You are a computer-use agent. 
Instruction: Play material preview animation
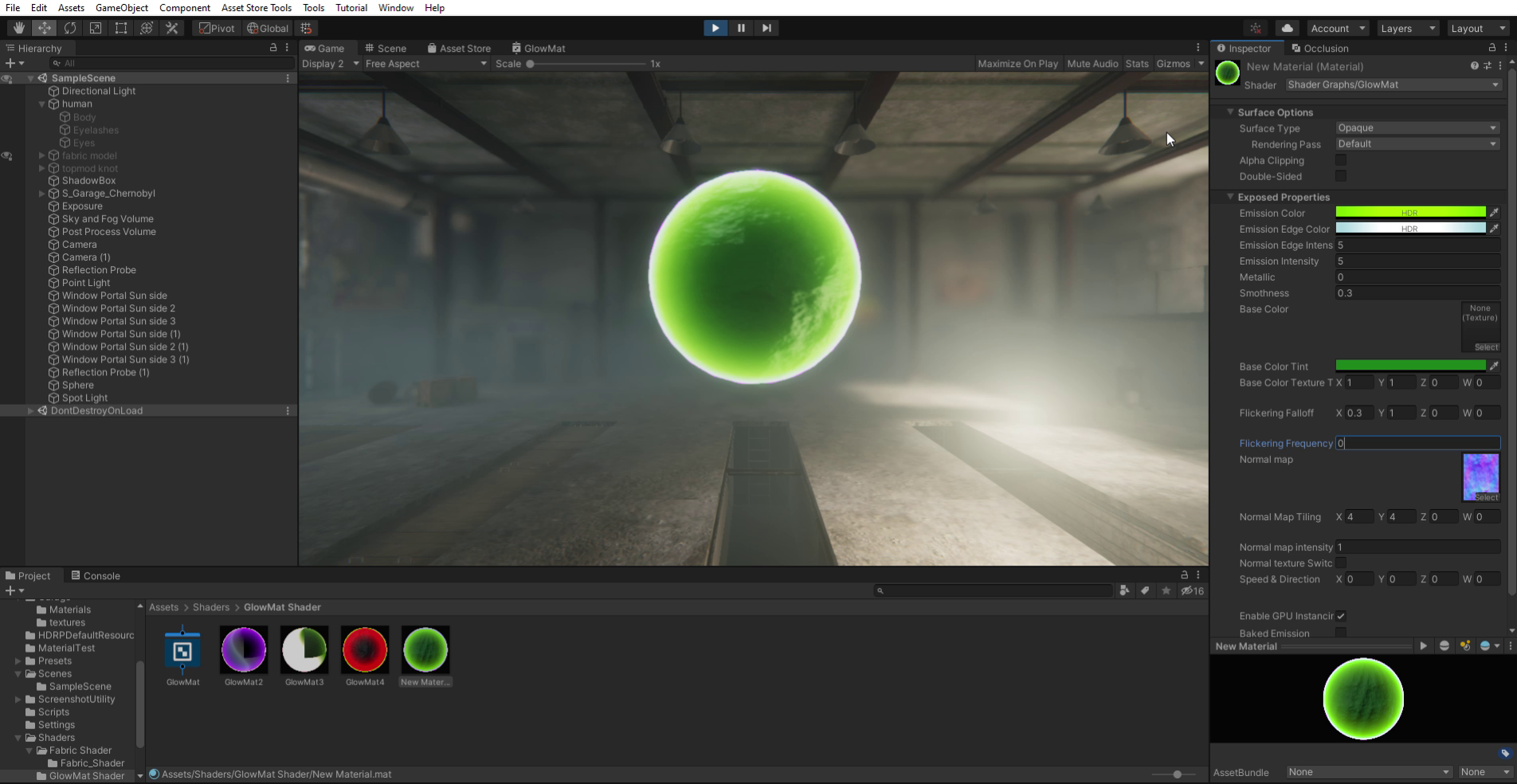point(1423,646)
